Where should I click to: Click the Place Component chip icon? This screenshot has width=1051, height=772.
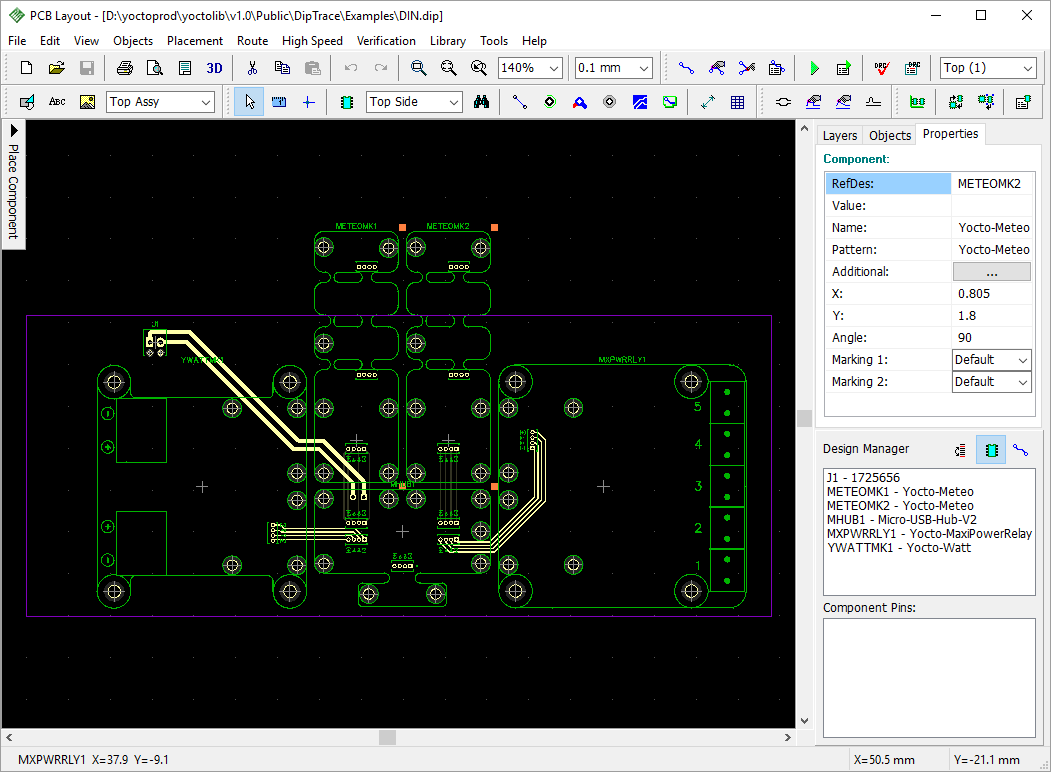(x=347, y=102)
